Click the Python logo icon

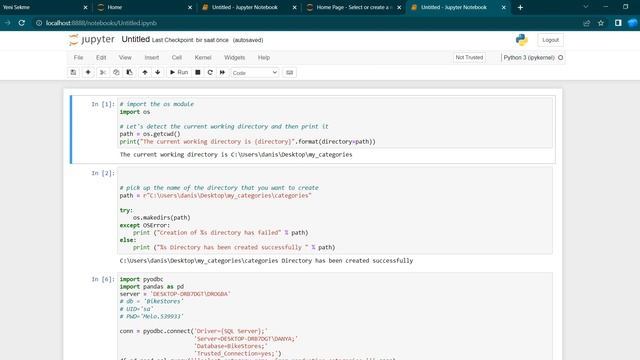[x=521, y=40]
